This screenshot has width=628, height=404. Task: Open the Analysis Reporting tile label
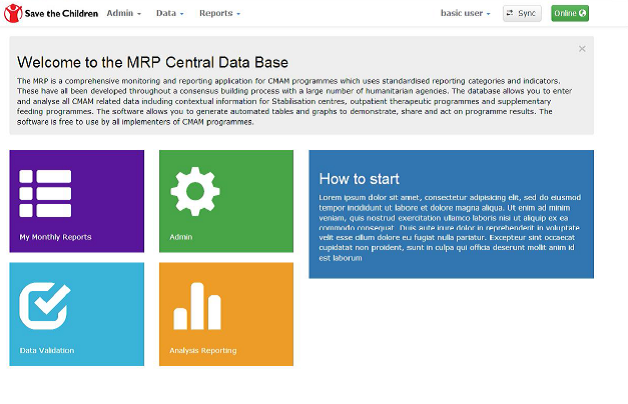(x=203, y=350)
